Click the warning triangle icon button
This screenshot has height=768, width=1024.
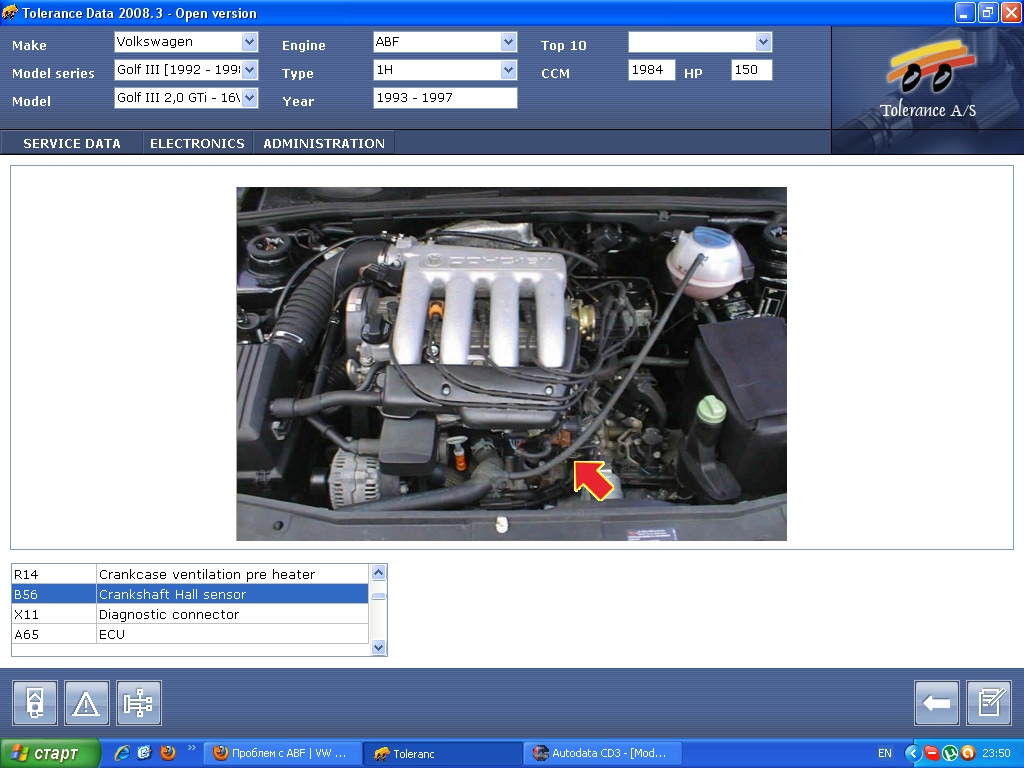point(86,703)
